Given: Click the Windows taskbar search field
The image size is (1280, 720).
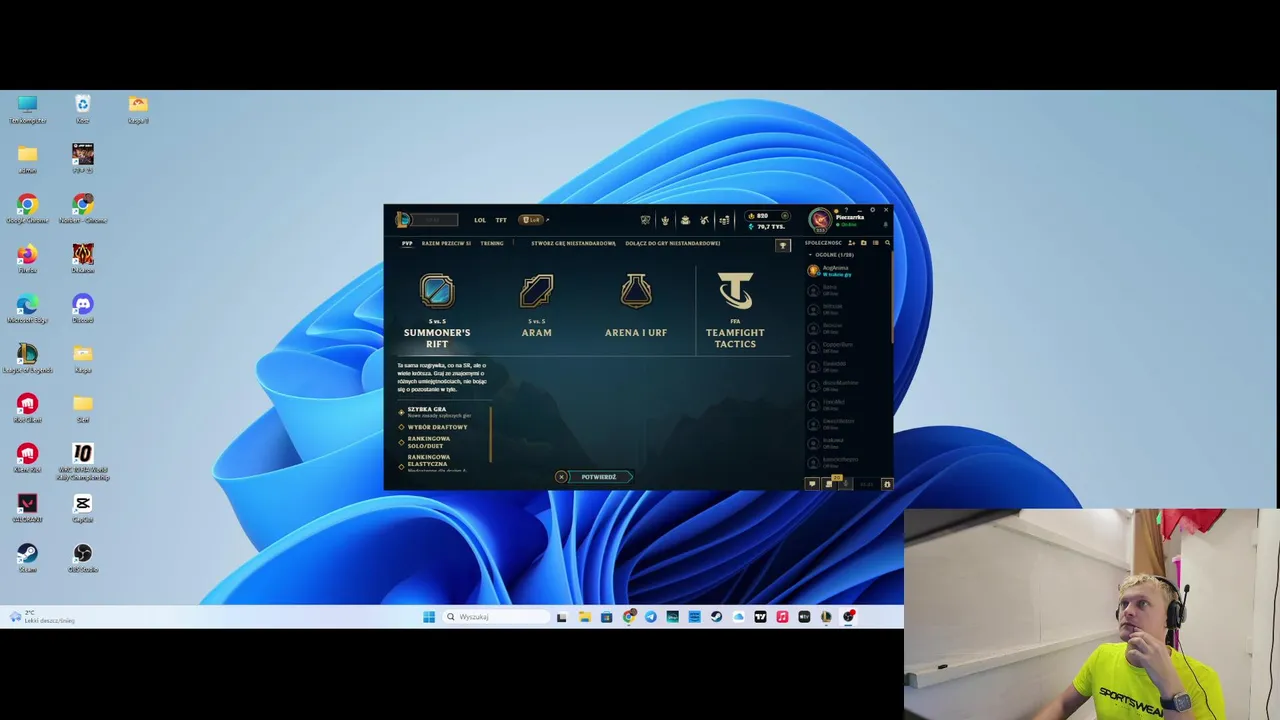Looking at the screenshot, I should pyautogui.click(x=497, y=617).
